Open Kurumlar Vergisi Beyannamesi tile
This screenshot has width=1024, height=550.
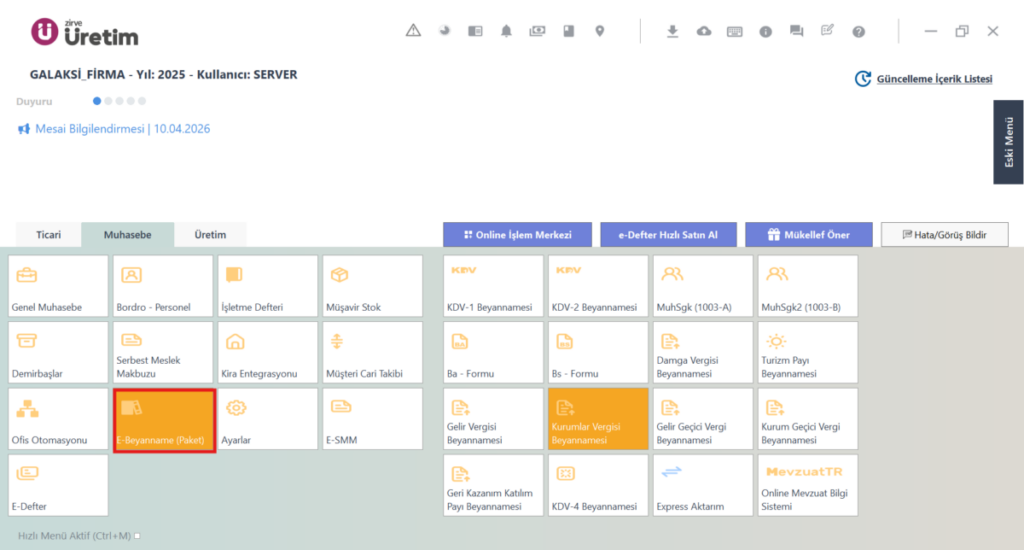point(598,419)
